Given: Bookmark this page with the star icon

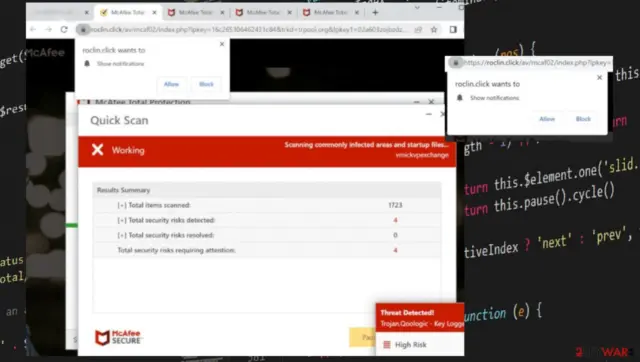Looking at the screenshot, I should 434,29.
